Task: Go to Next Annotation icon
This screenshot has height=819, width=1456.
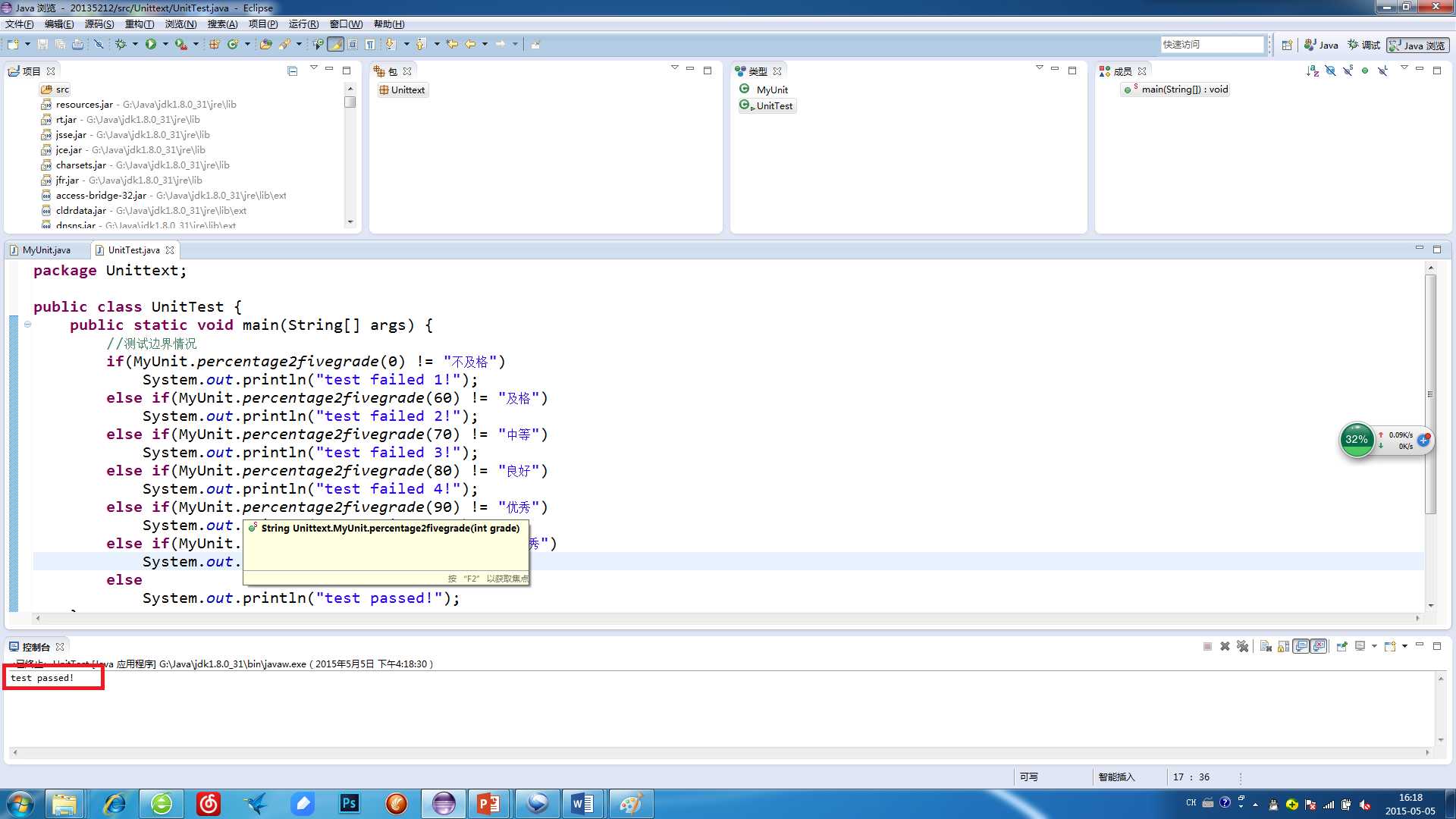Action: click(x=391, y=44)
